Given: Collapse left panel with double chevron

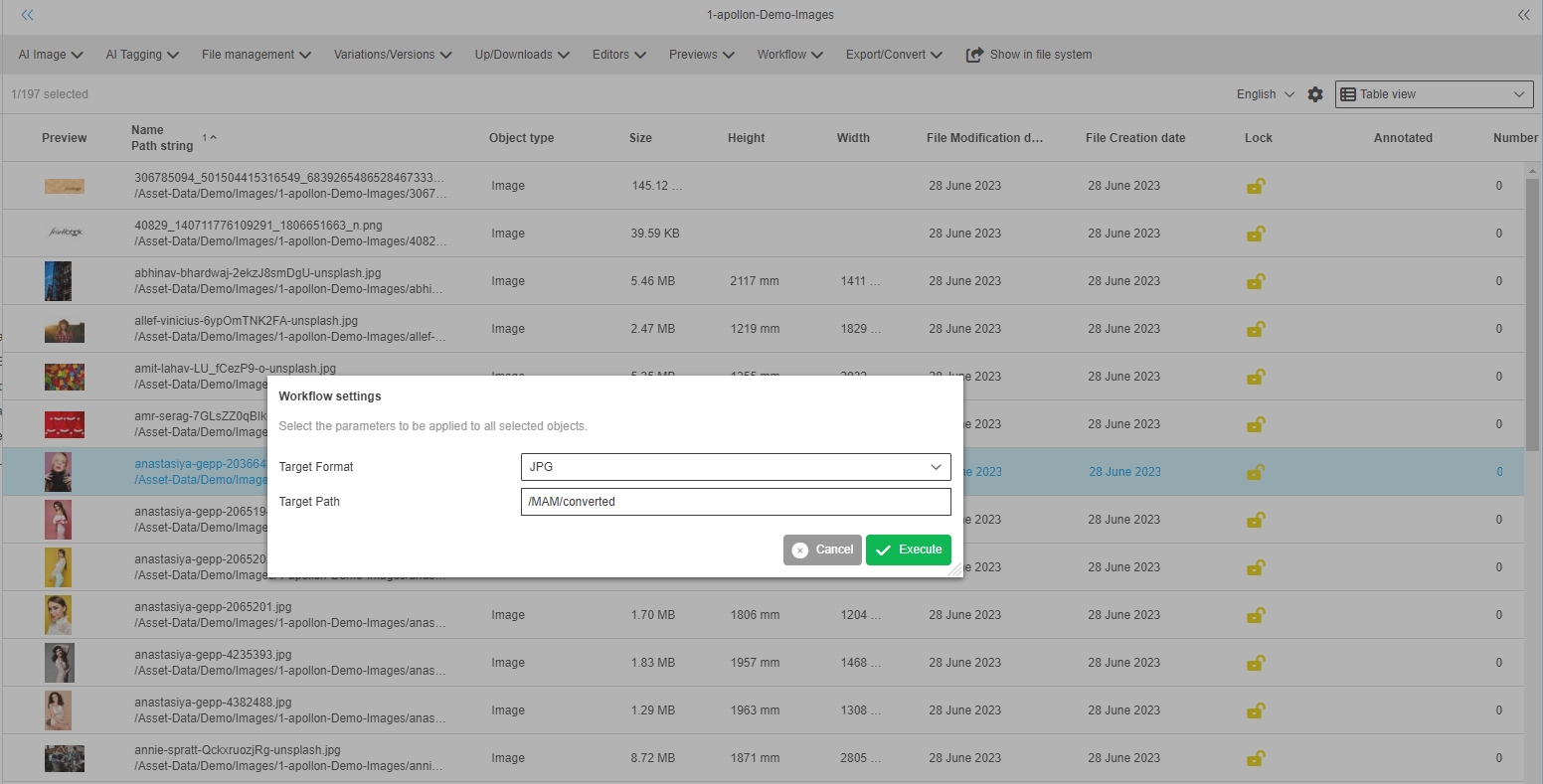Looking at the screenshot, I should coord(27,15).
